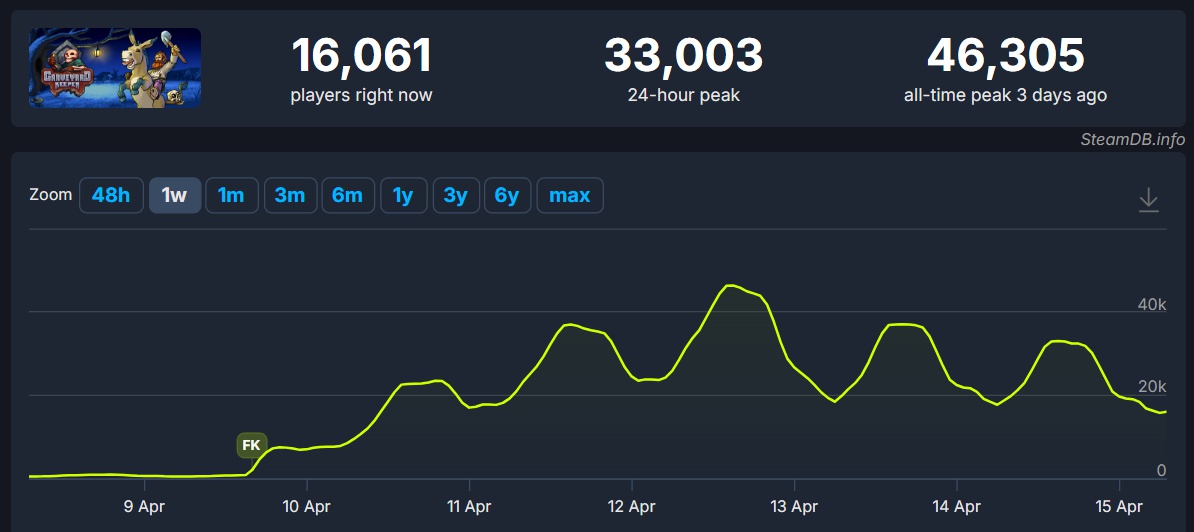Open the Graveyard Keeper game thumbnail

click(x=115, y=68)
